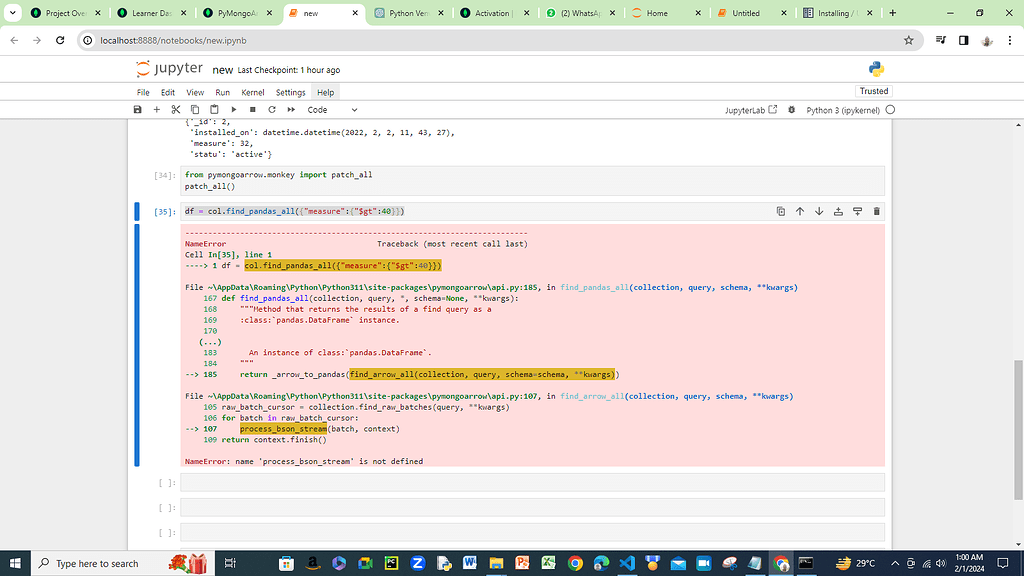This screenshot has height=576, width=1024.
Task: Save the notebook
Action: point(137,110)
